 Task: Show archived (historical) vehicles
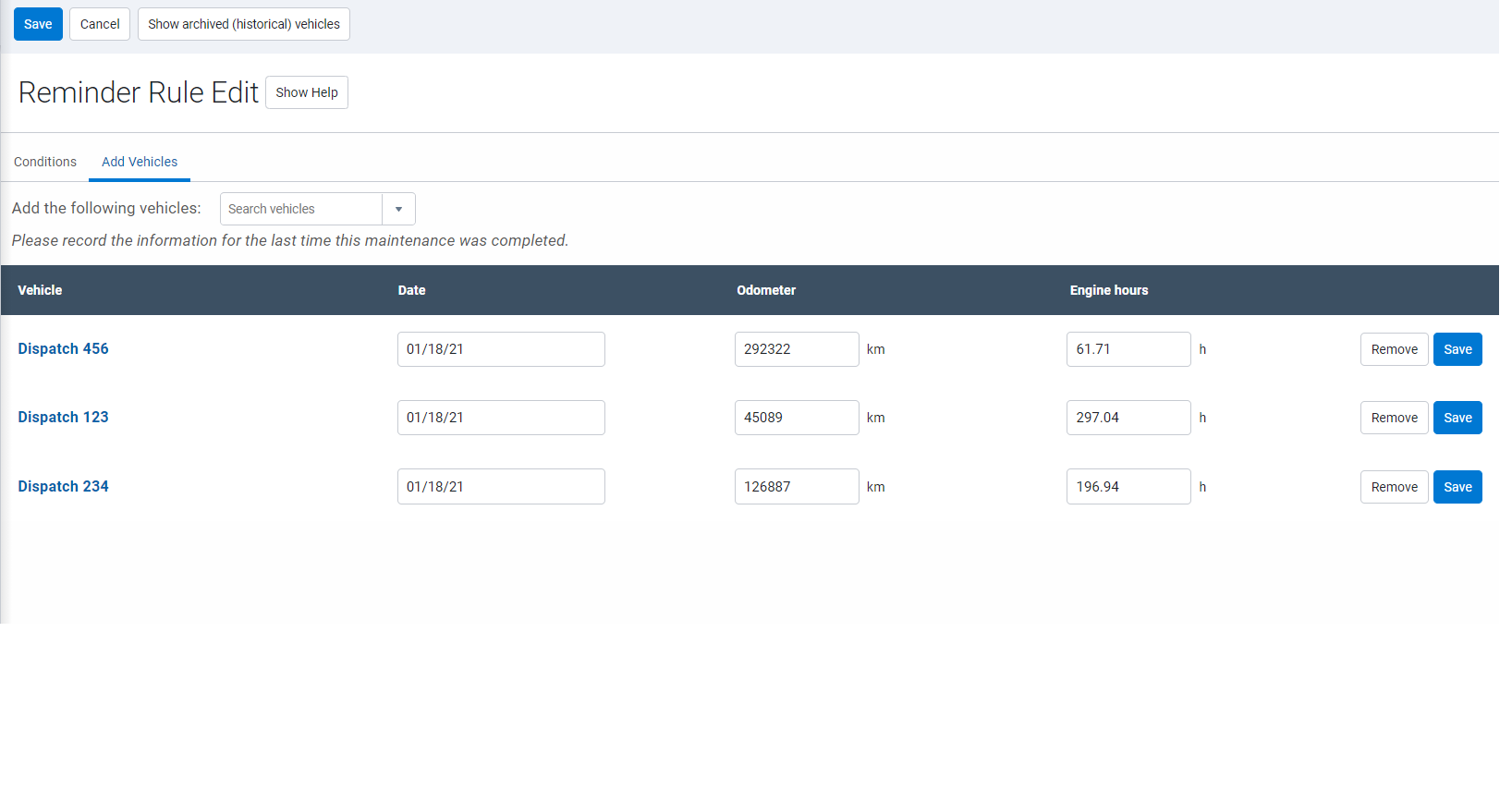[x=244, y=24]
